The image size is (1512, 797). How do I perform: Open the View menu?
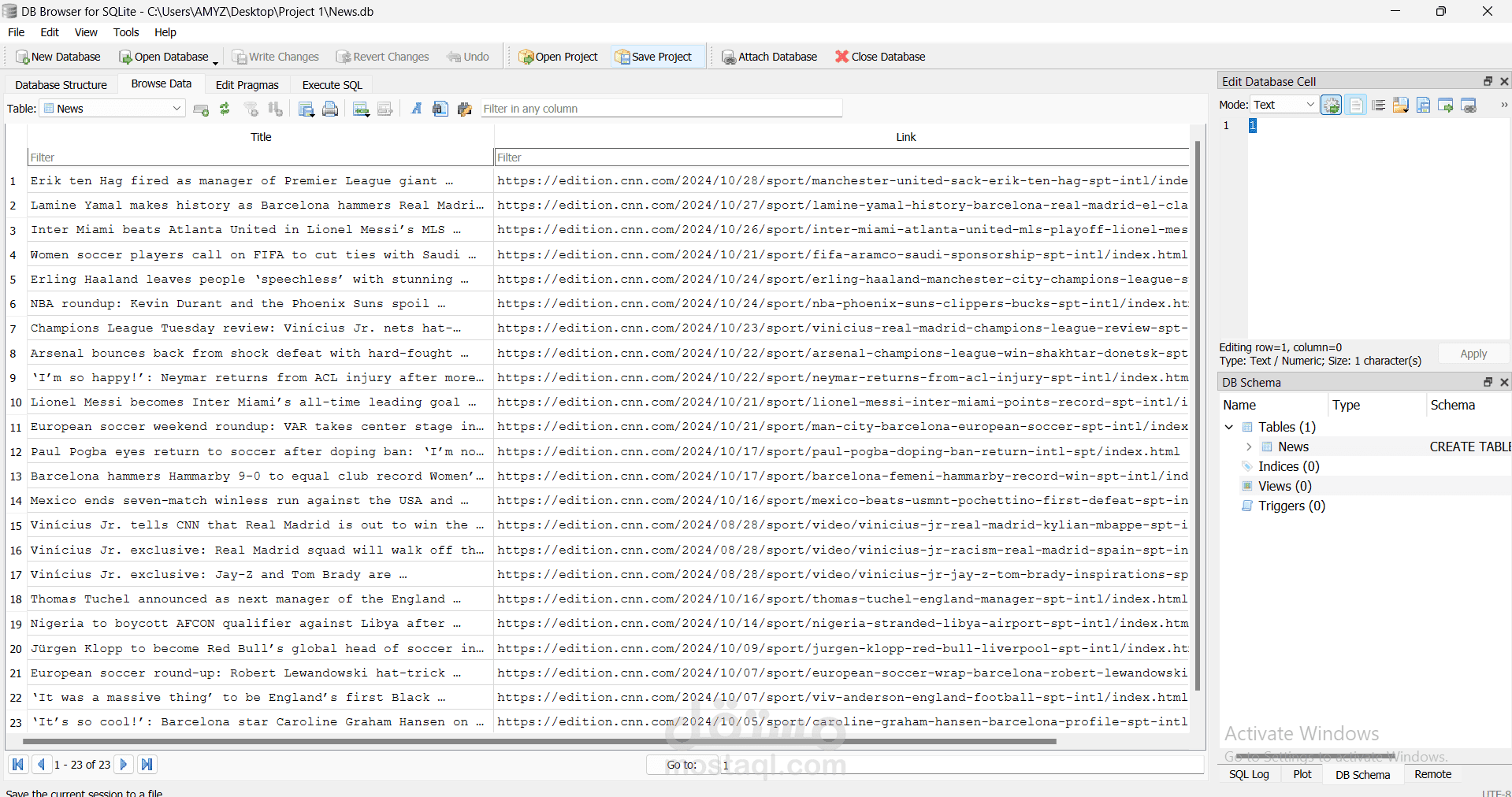[86, 32]
